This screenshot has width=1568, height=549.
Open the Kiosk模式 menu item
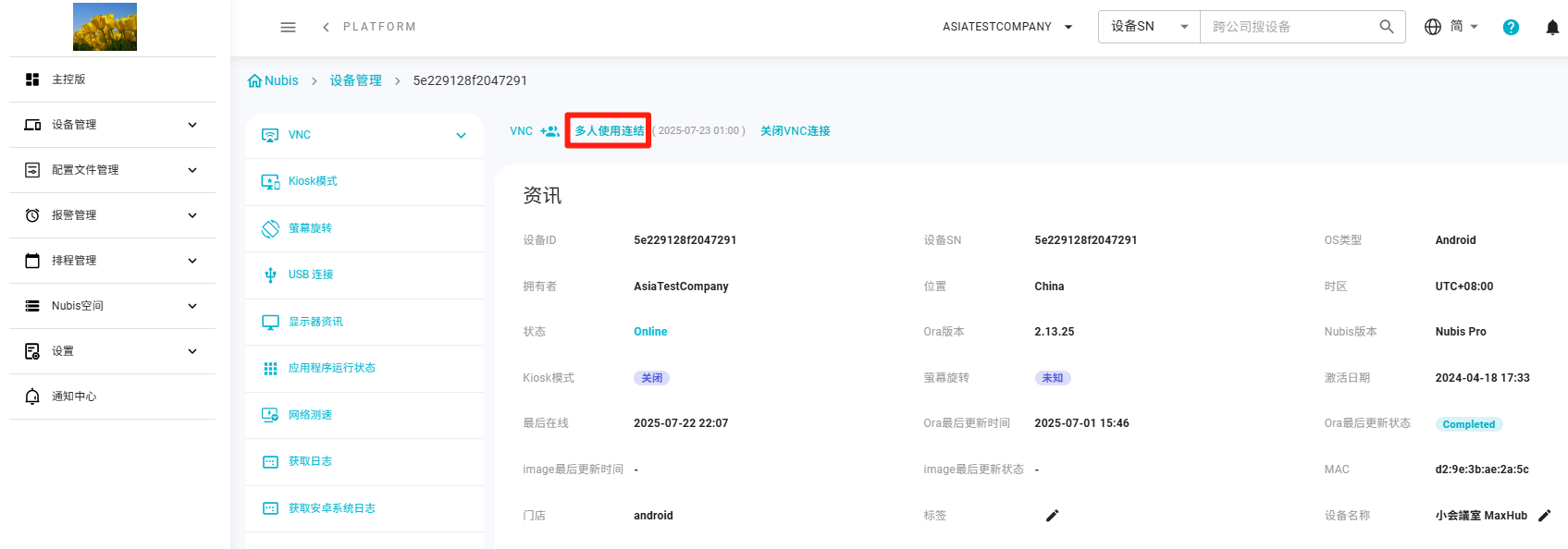[364, 182]
